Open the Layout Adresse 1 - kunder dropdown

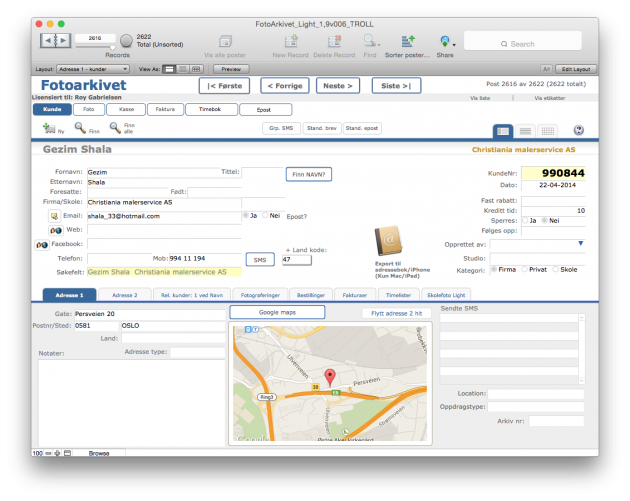[x=93, y=69]
